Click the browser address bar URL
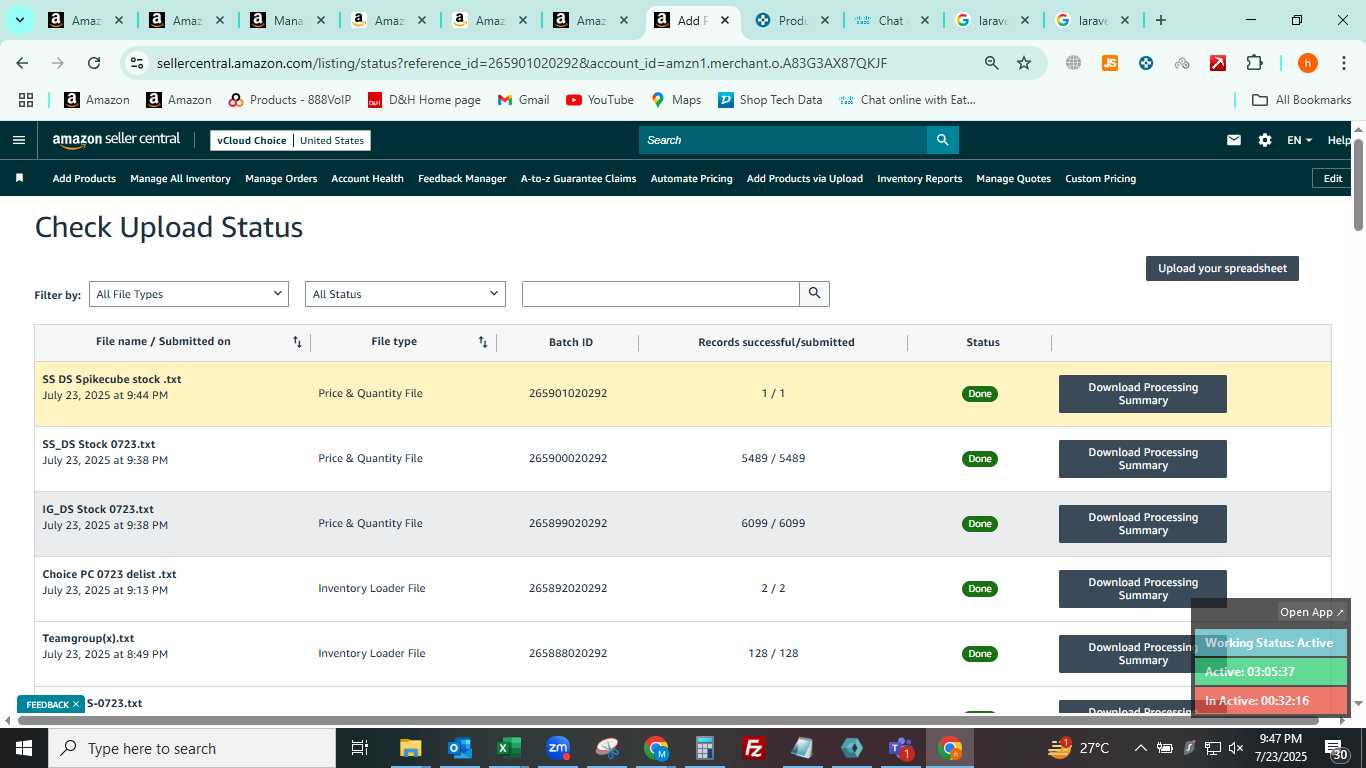The width and height of the screenshot is (1366, 768). point(522,63)
